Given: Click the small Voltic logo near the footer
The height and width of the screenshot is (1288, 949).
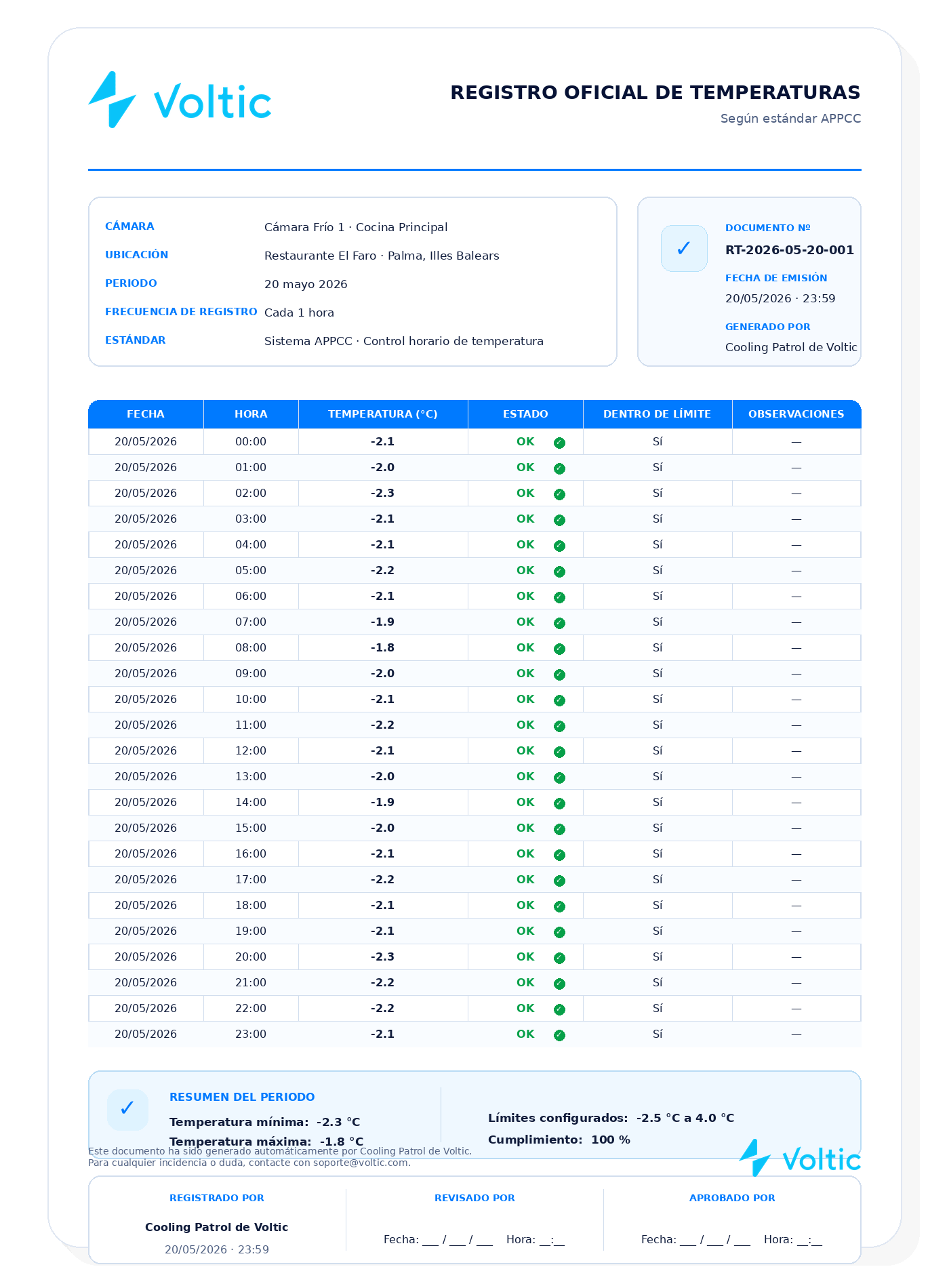Looking at the screenshot, I should click(800, 1158).
